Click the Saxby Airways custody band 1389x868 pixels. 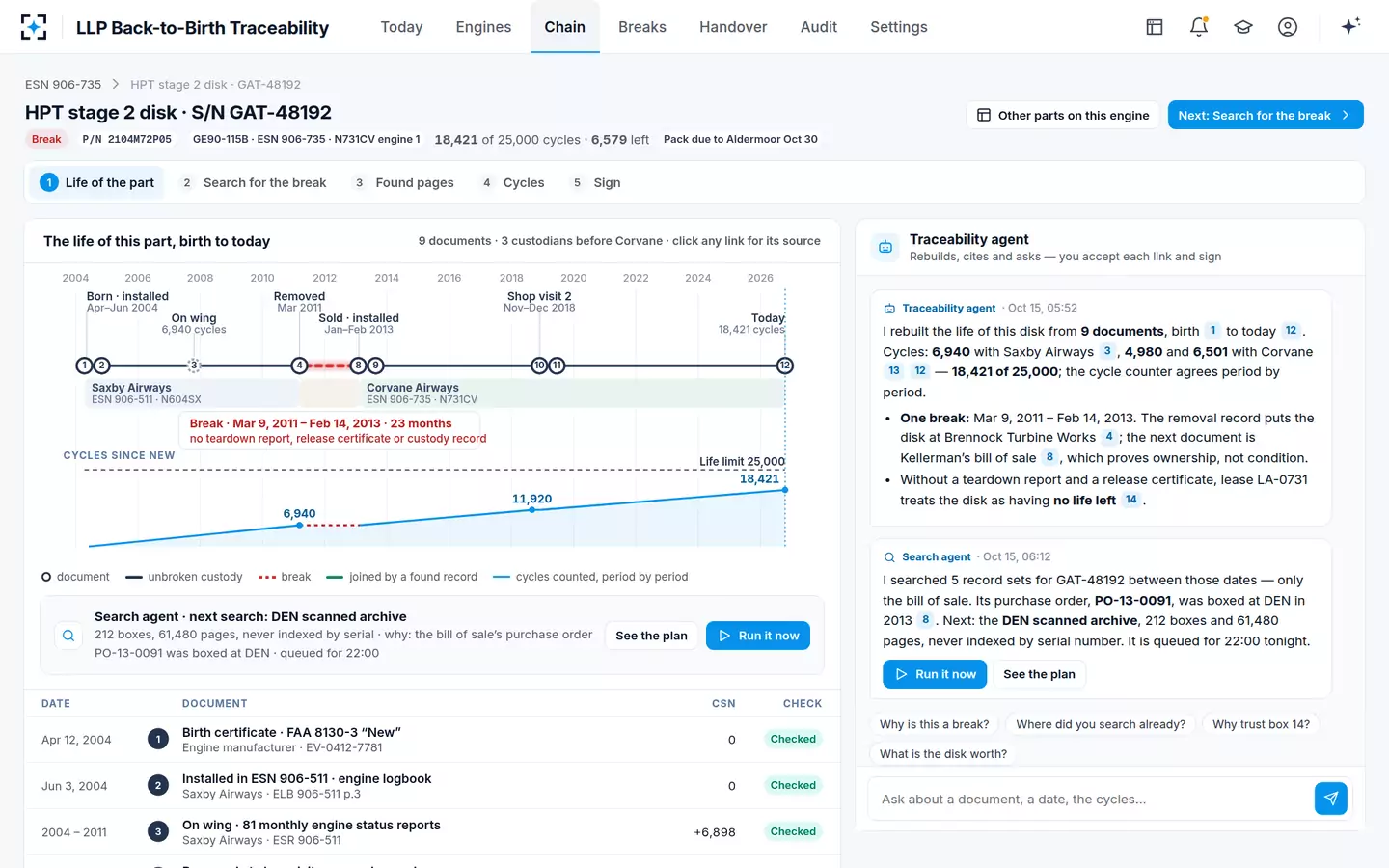pos(193,393)
